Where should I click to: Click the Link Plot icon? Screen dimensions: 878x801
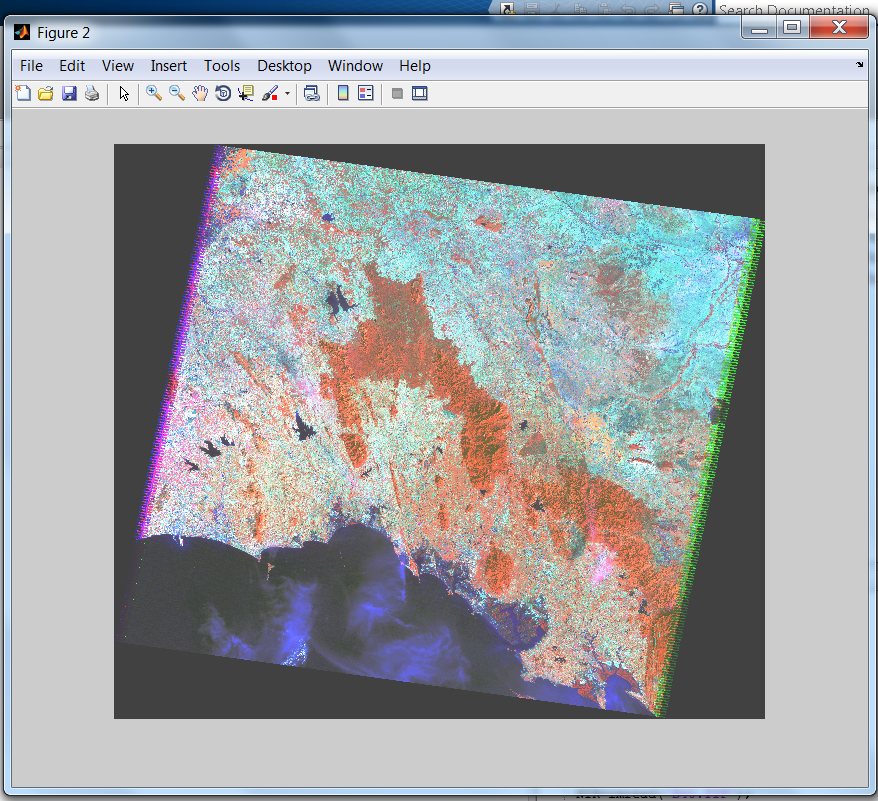pyautogui.click(x=311, y=92)
